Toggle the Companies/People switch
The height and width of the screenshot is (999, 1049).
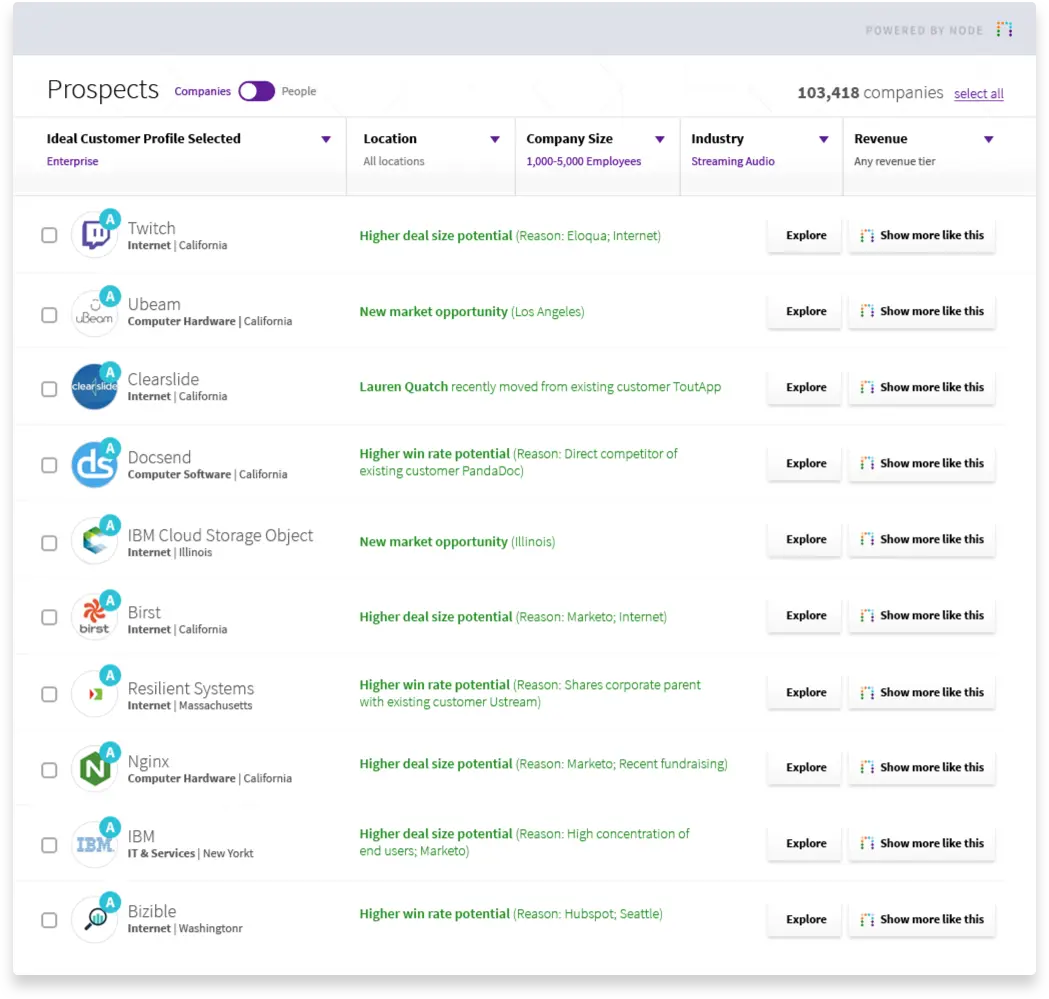[x=256, y=91]
